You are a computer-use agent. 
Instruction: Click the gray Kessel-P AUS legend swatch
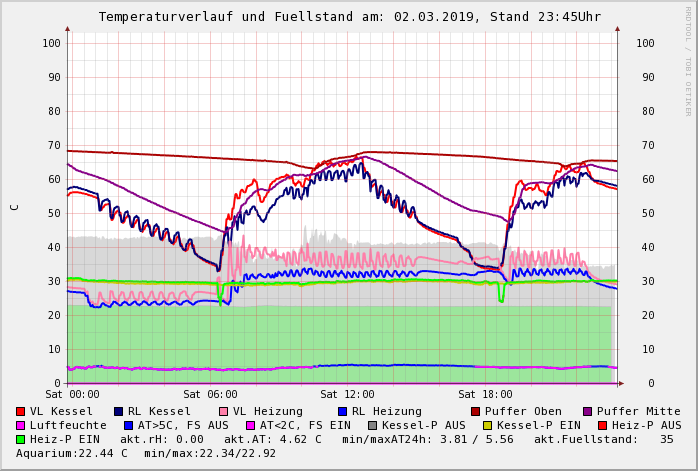(x=373, y=425)
